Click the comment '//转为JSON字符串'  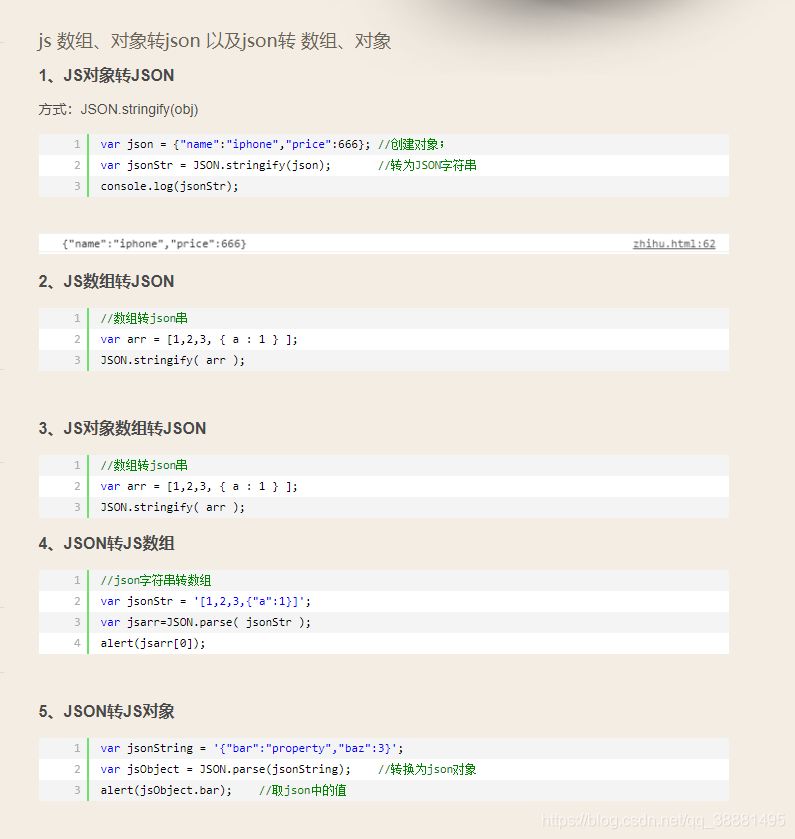[427, 165]
